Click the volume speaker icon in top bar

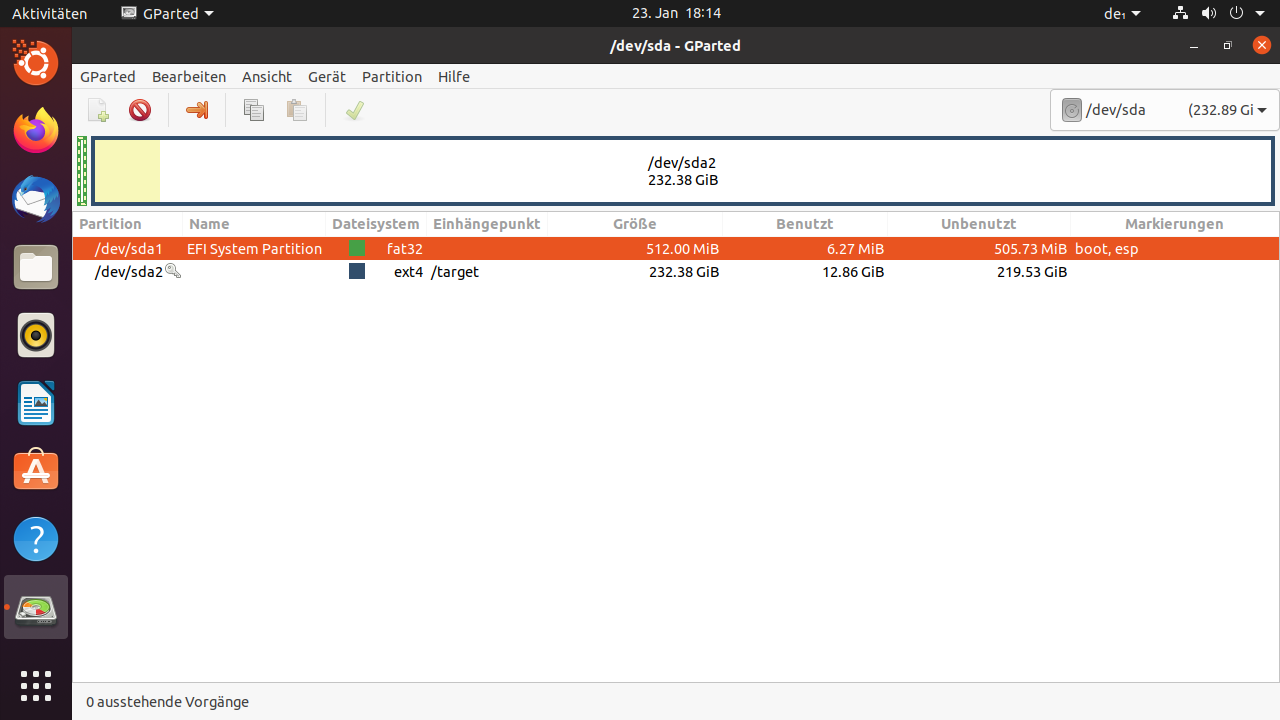[1209, 13]
